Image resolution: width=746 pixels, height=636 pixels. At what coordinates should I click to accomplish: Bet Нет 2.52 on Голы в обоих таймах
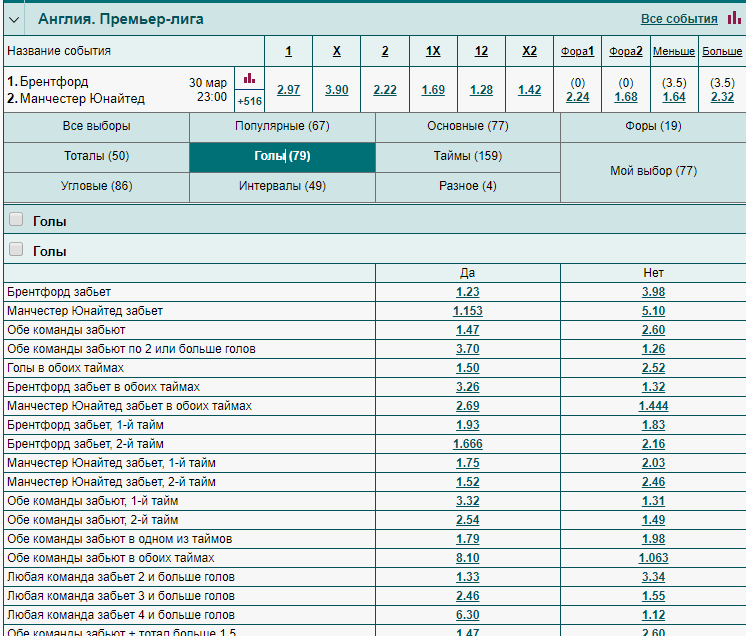(653, 368)
